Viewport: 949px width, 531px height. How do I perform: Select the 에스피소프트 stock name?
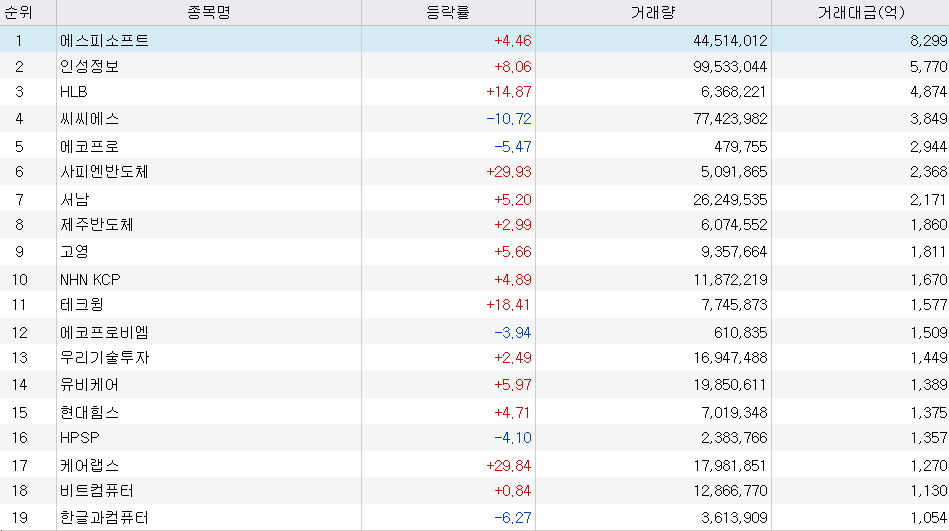104,41
